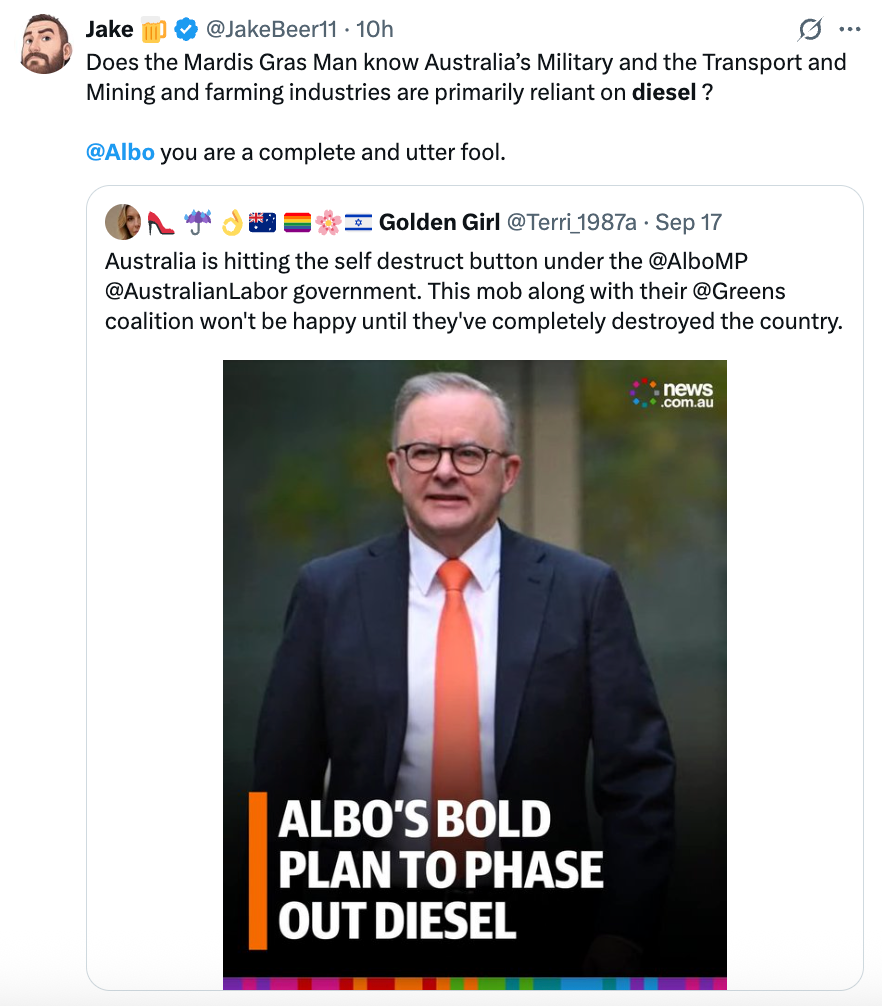Click the Australian flag emoji
The height and width of the screenshot is (1006, 882).
262,222
